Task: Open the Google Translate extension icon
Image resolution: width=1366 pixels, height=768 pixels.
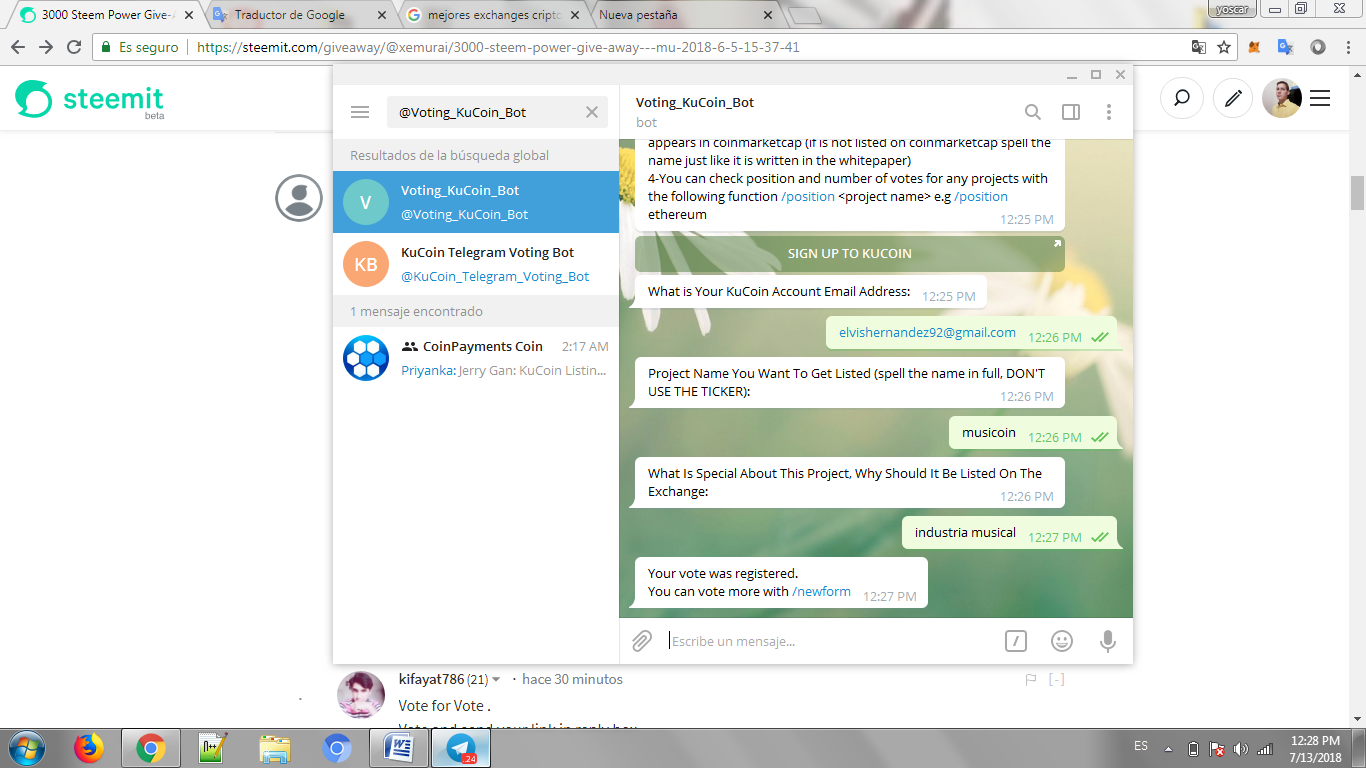Action: pos(1286,47)
